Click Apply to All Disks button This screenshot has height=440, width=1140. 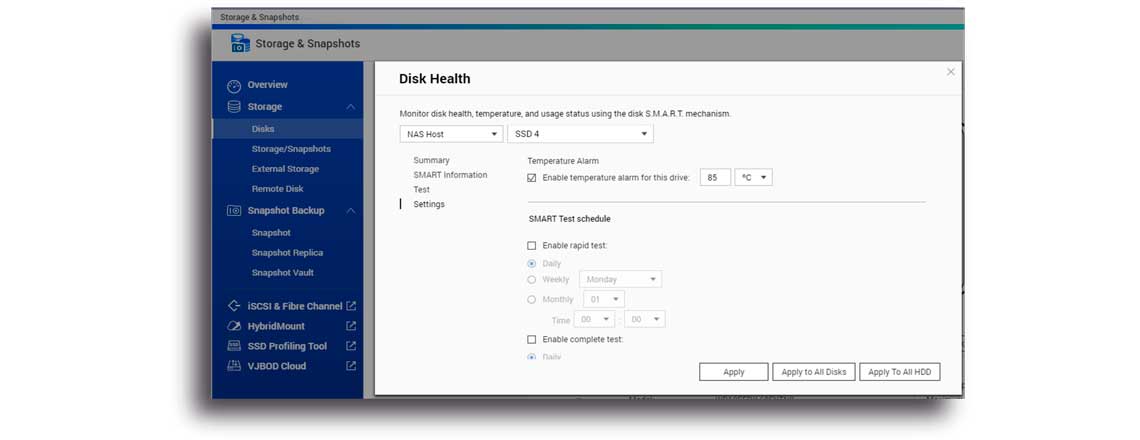point(813,372)
